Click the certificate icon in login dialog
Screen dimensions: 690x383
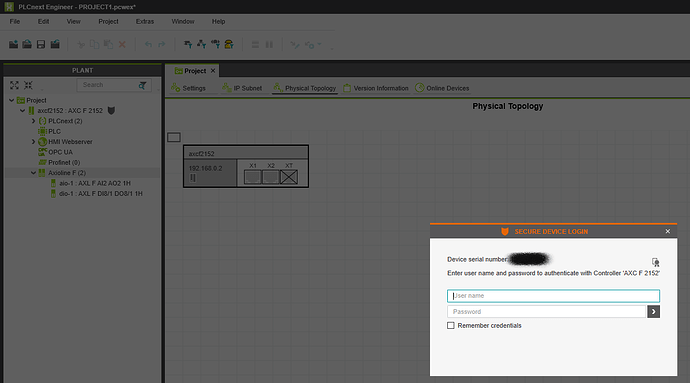coord(656,262)
